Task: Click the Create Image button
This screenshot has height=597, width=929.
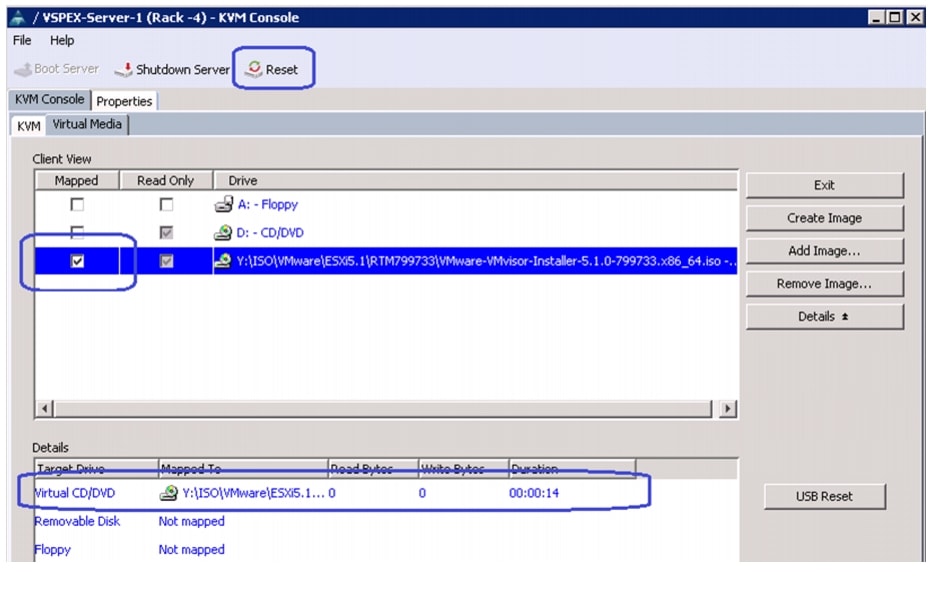Action: pos(825,219)
